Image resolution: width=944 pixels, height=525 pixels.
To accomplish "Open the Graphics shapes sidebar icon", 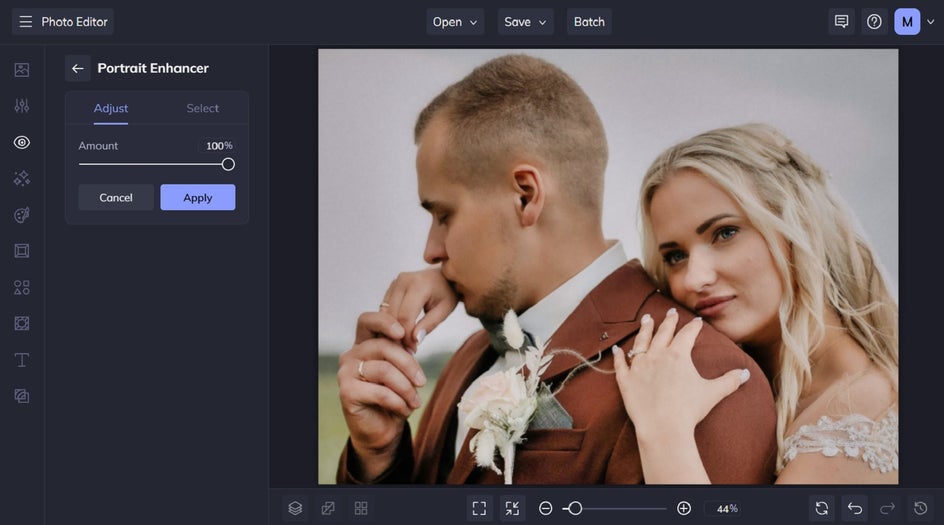I will (x=22, y=287).
